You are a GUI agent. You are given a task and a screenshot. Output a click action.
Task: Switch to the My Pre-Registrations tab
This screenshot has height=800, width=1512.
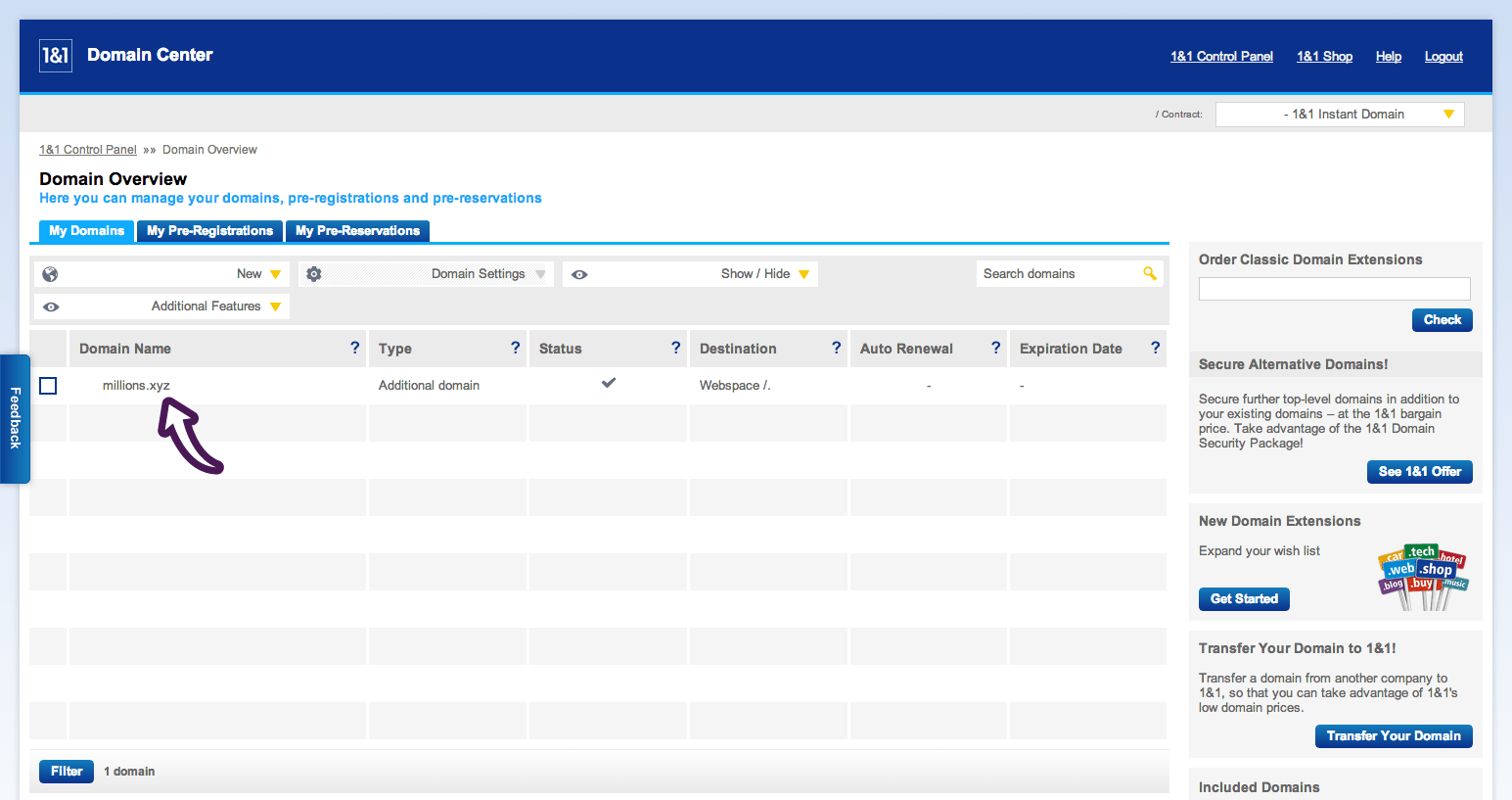[209, 231]
